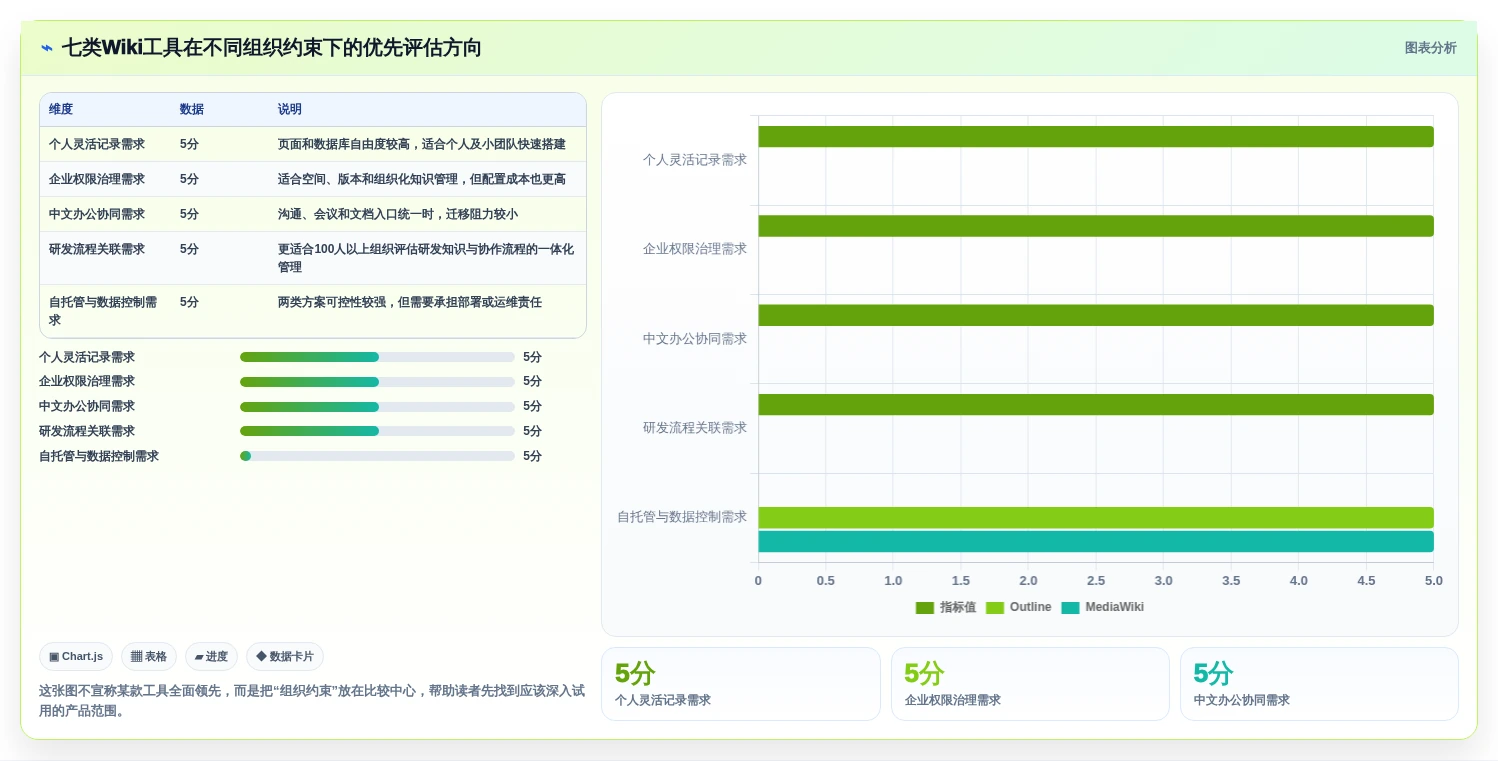This screenshot has height=761, width=1498.
Task: Click the 图表分析 label in header
Action: 1430,48
